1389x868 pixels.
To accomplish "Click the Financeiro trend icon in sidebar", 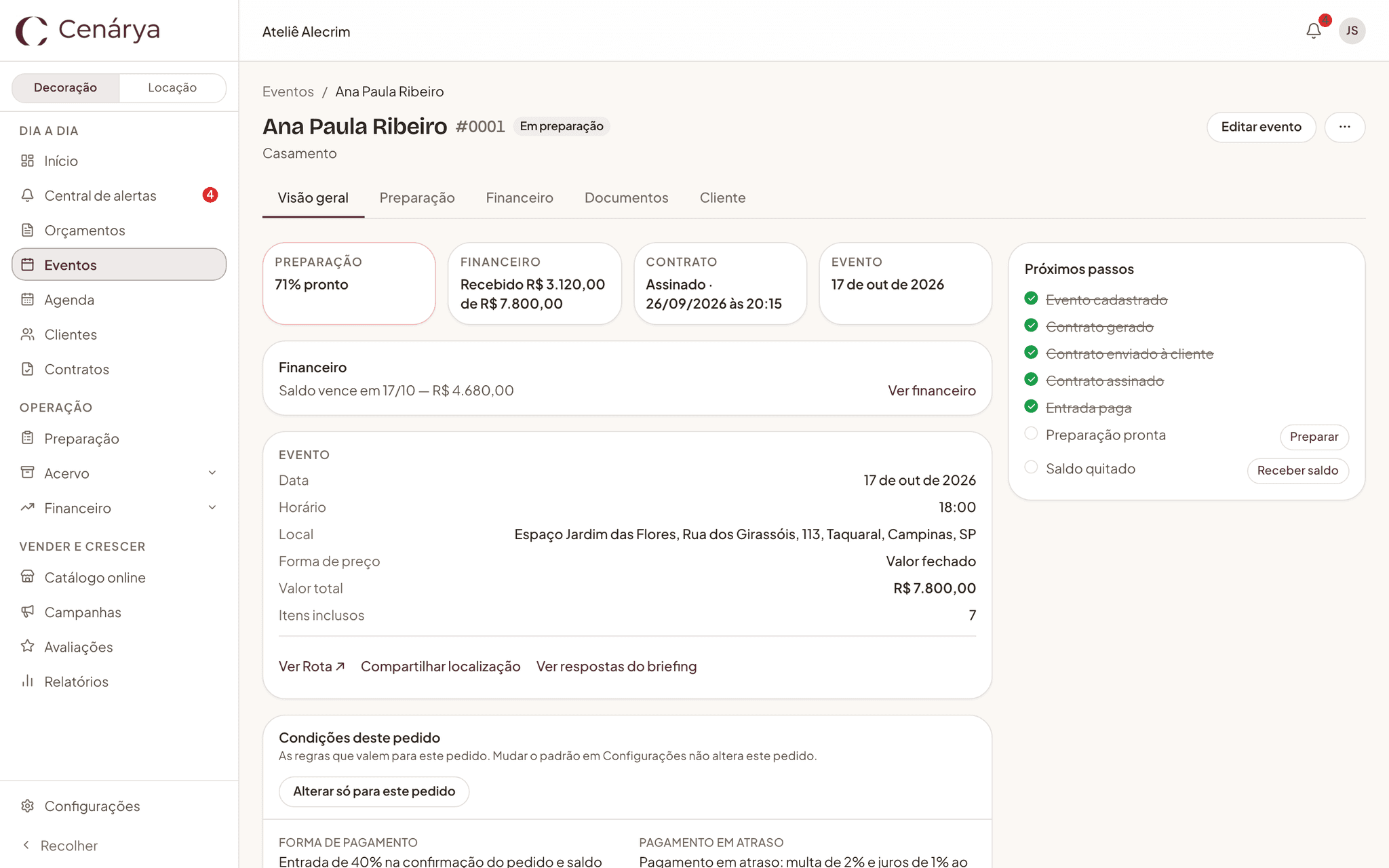I will click(27, 507).
